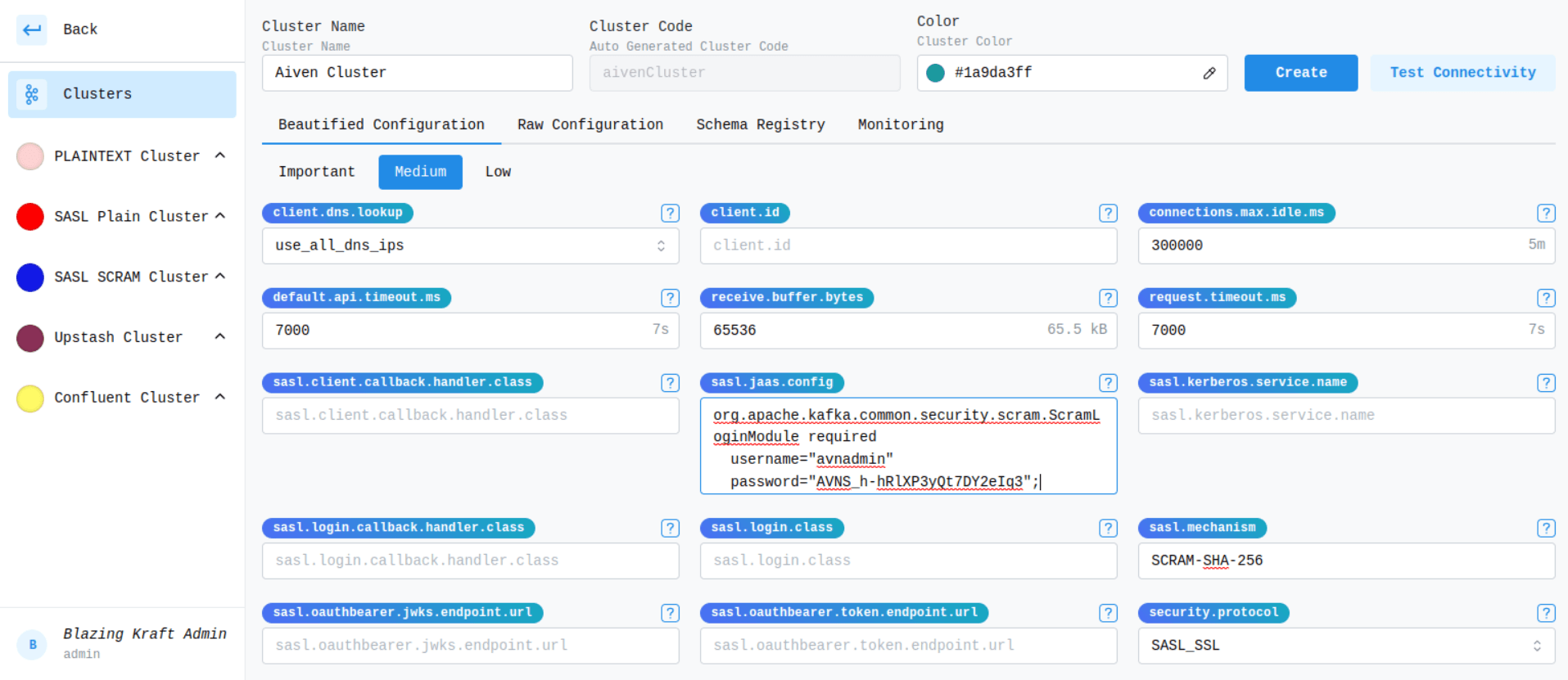Open help for sasl.oauthbearer.token.endpoint.url
The width and height of the screenshot is (1568, 680).
pyautogui.click(x=1108, y=613)
